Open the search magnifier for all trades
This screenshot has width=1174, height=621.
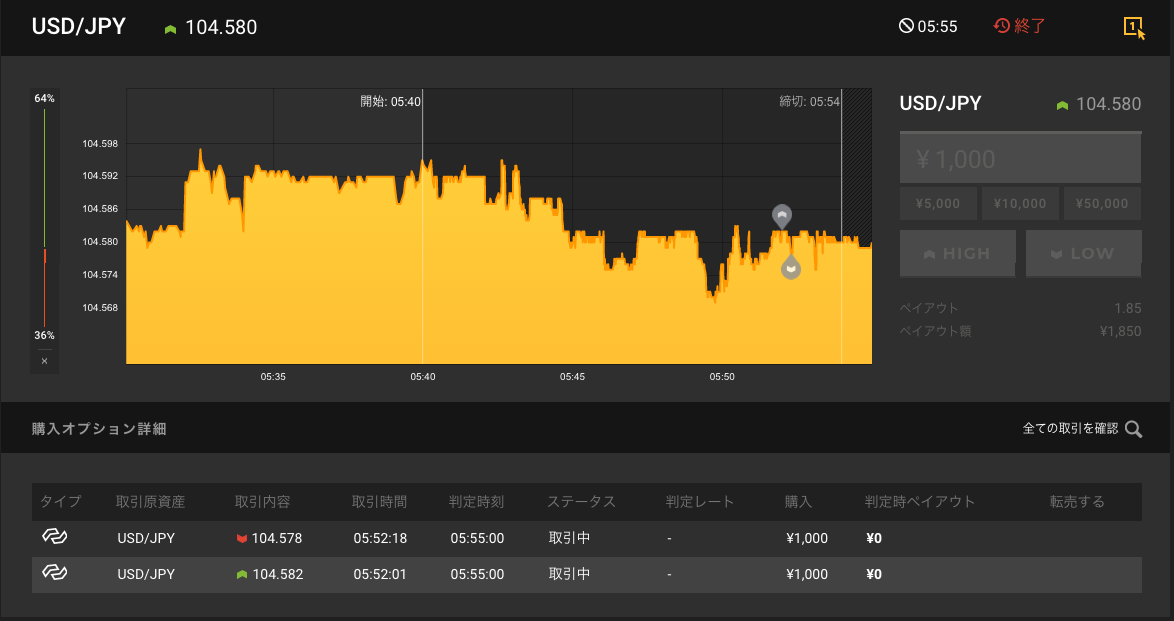(x=1134, y=429)
